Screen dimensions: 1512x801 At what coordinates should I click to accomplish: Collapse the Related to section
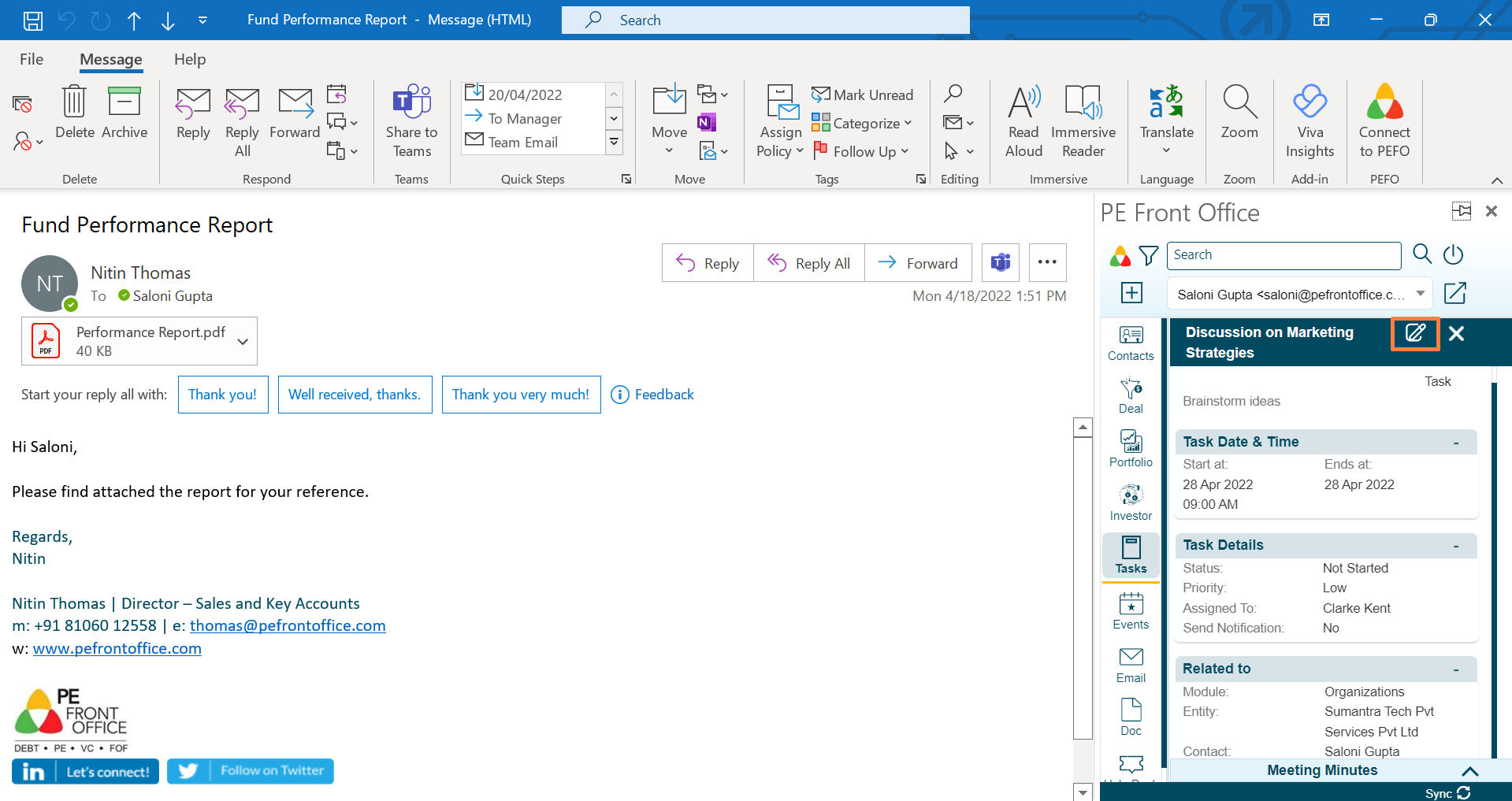tap(1455, 669)
